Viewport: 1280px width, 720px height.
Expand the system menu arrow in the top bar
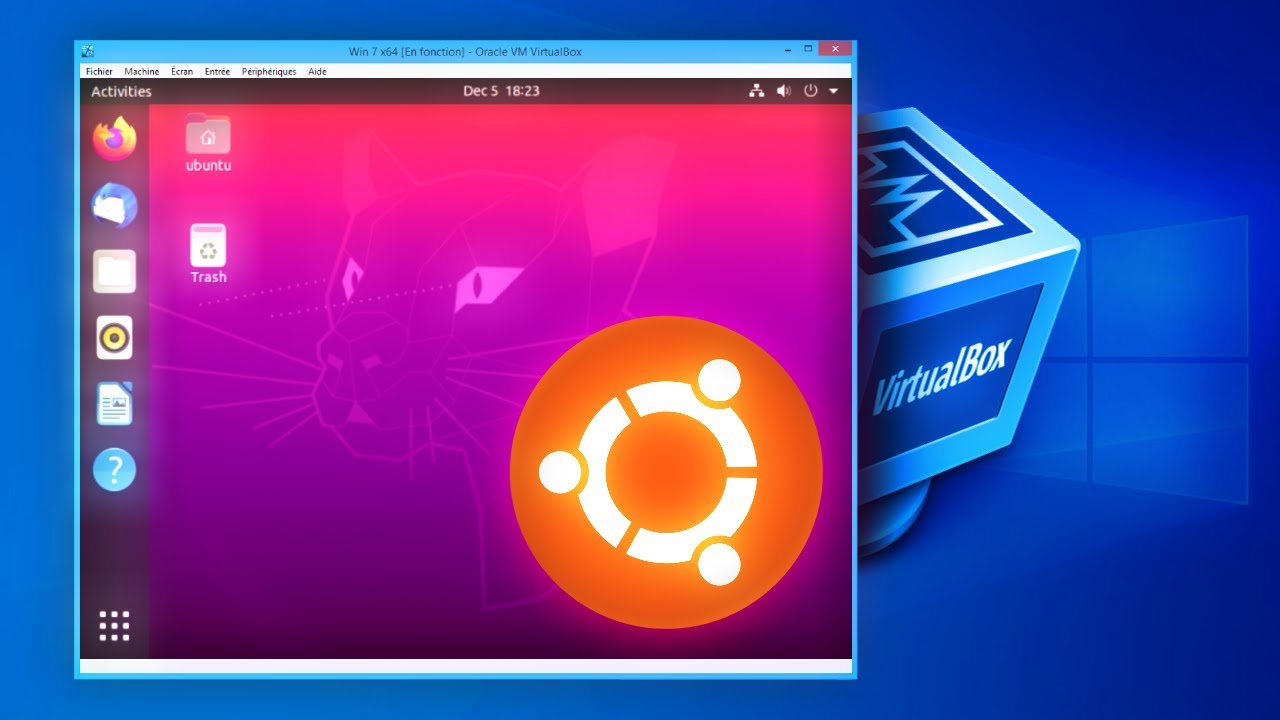tap(833, 91)
